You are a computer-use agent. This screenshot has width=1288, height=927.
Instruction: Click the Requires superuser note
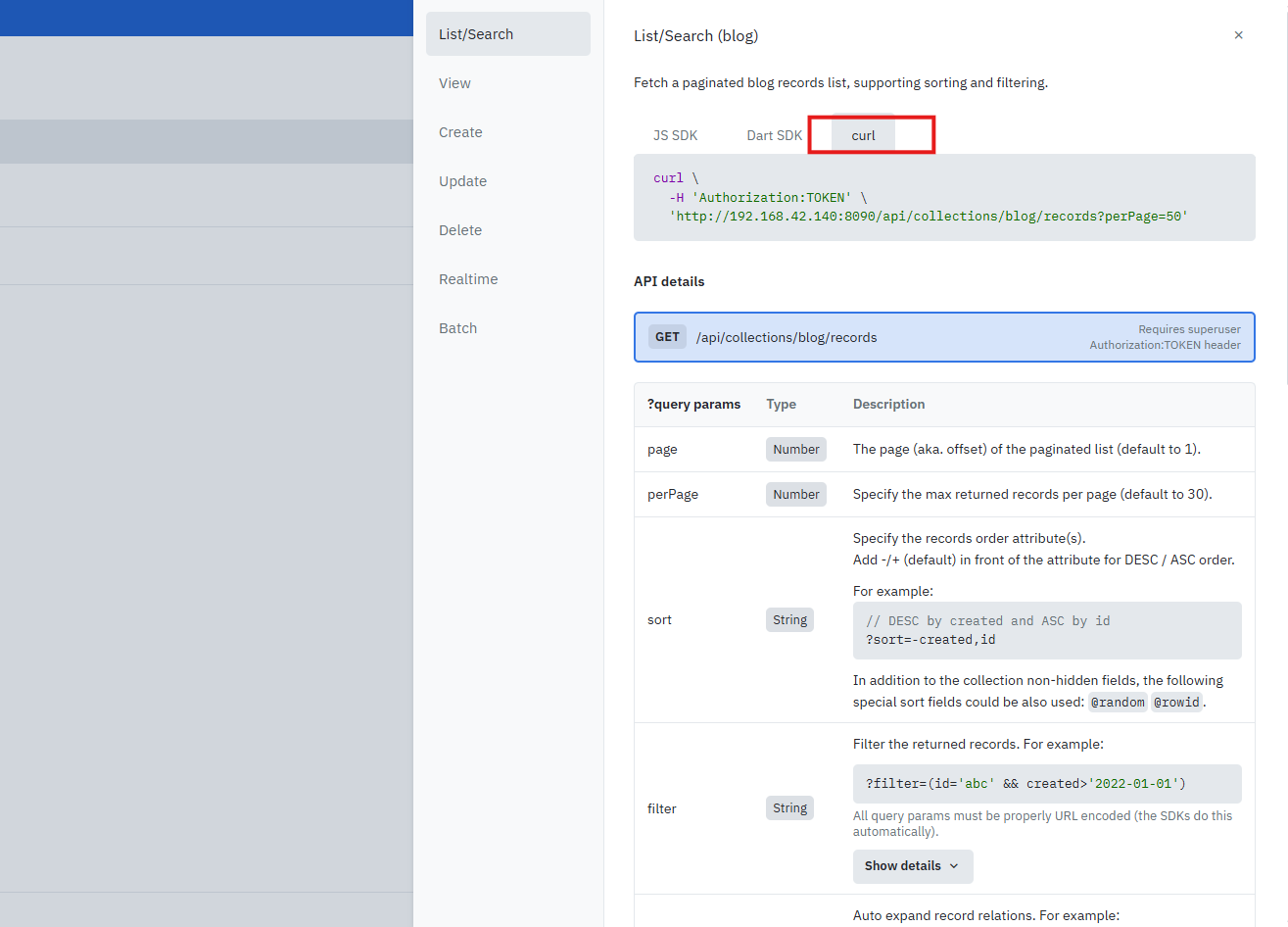click(1189, 329)
